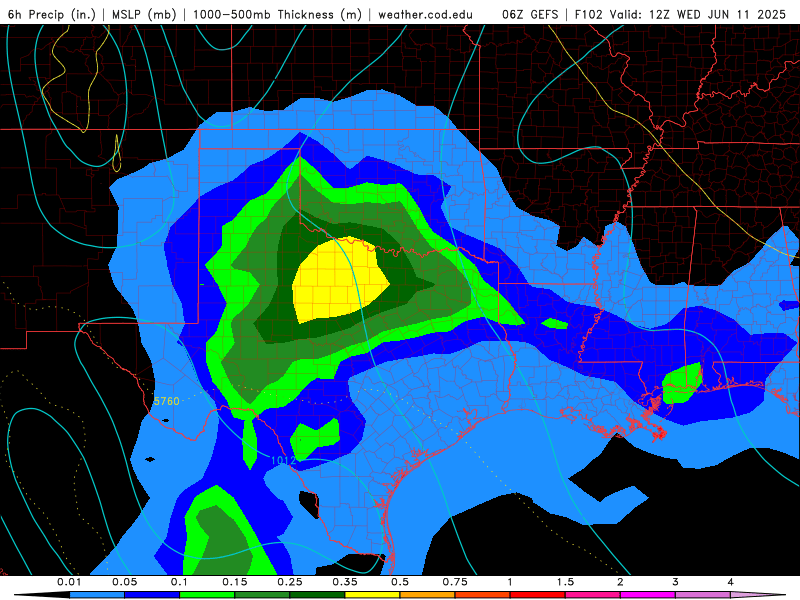Screen dimensions: 800x600
Task: Click the 'weather.cod.edu' text in the header
Action: point(425,14)
